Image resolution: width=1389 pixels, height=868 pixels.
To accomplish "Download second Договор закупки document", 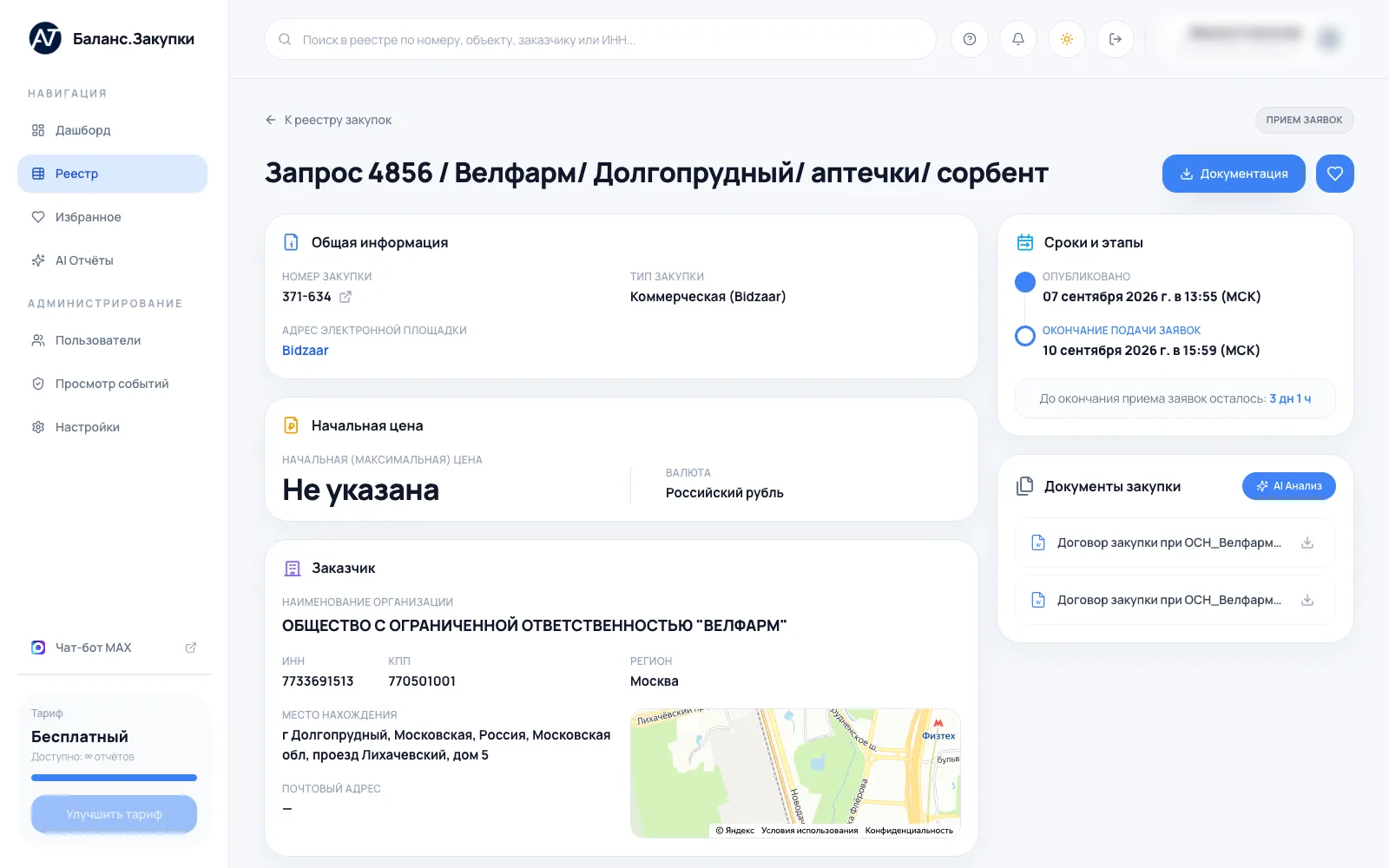I will click(1307, 600).
